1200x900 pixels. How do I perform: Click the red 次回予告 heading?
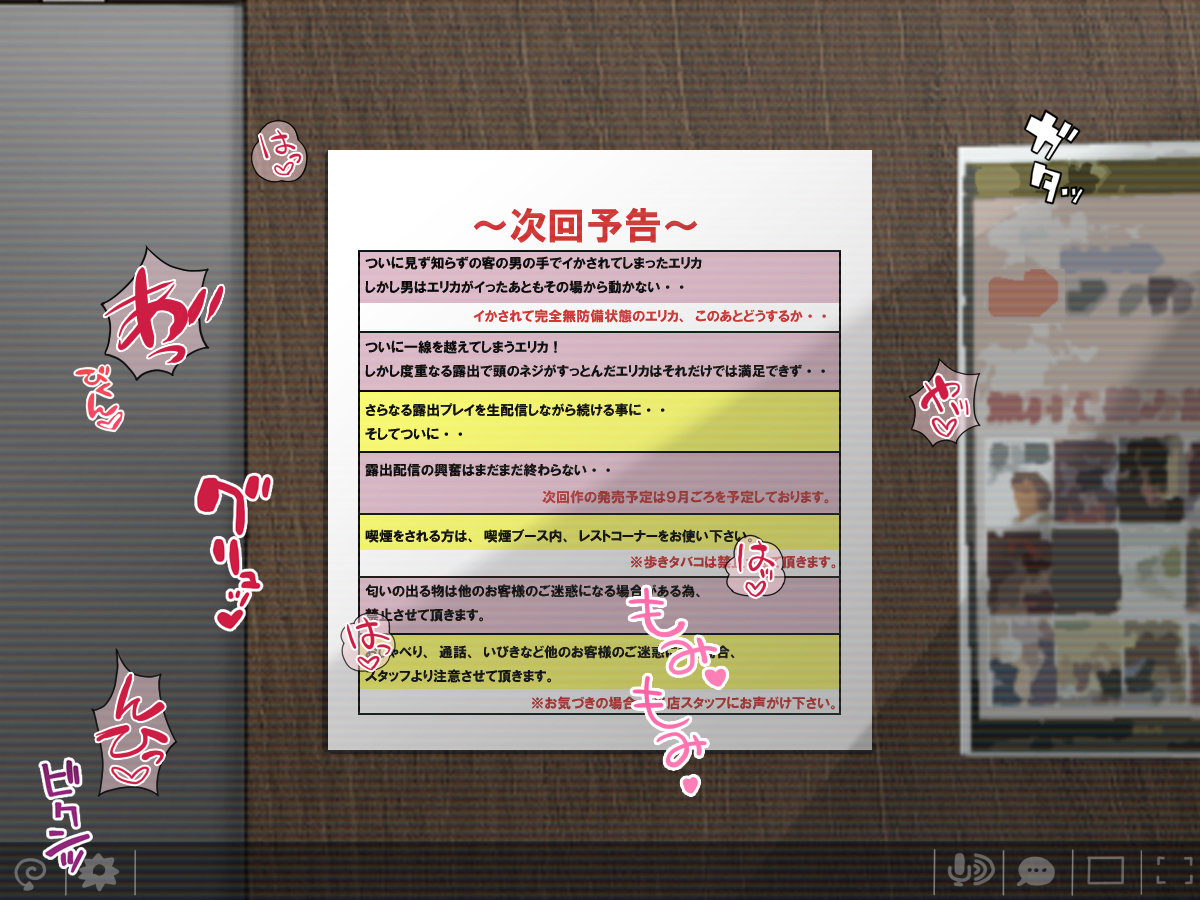(x=584, y=225)
